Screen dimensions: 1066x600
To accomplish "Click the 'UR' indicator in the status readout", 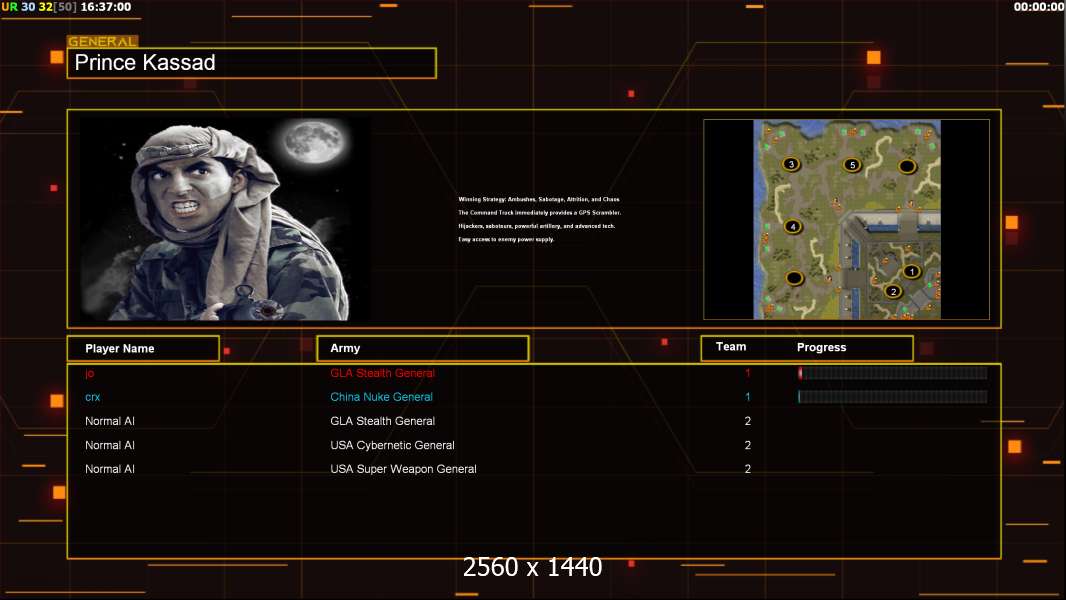I will coord(10,7).
